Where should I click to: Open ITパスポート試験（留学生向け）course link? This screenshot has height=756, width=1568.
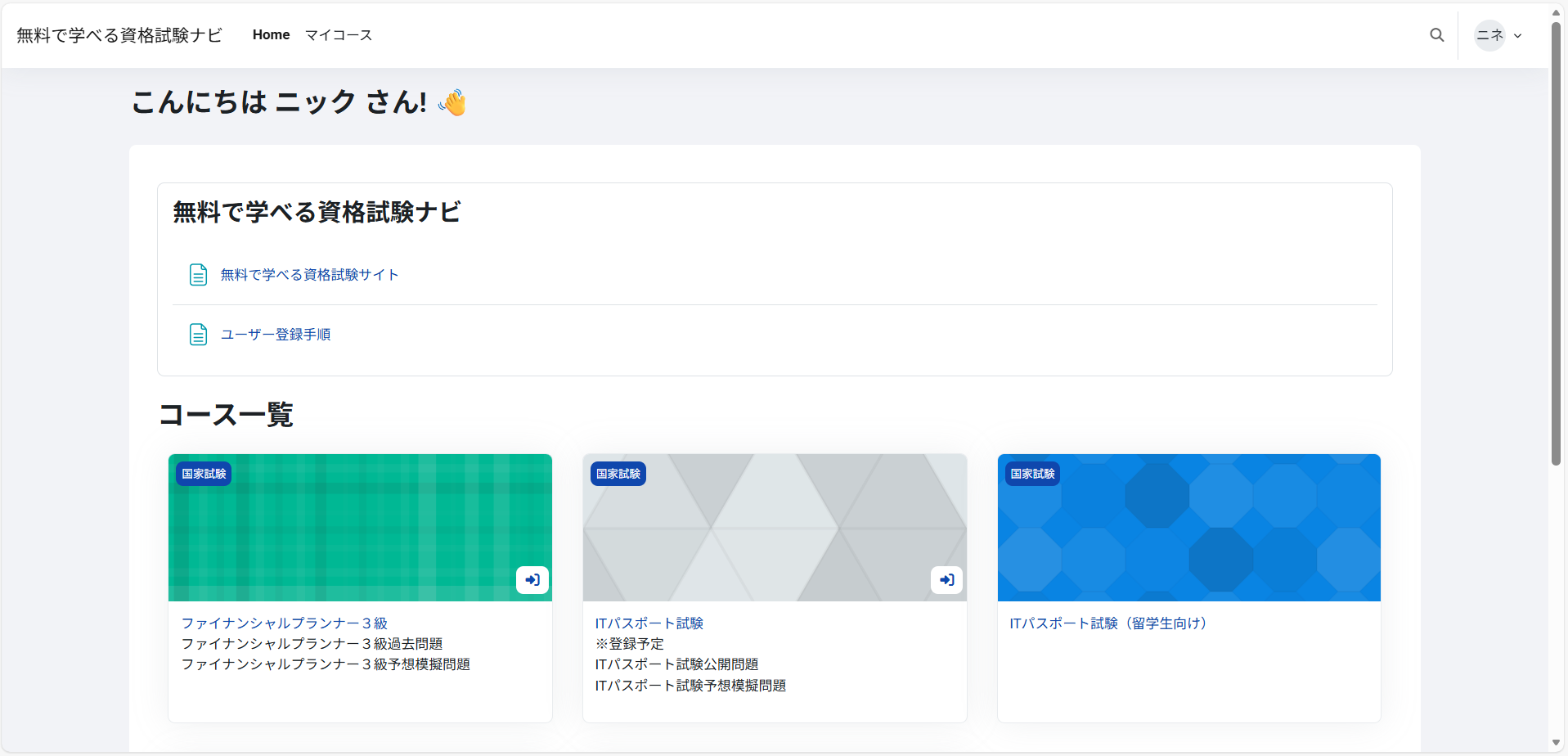click(1107, 623)
